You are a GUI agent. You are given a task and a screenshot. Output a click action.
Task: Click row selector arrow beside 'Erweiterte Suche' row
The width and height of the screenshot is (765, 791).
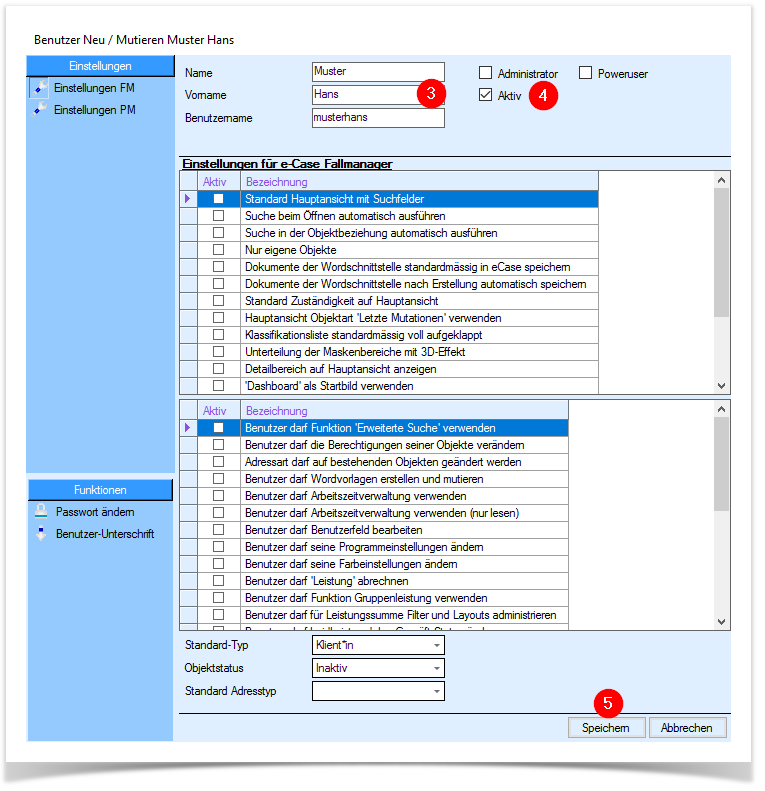click(x=188, y=428)
